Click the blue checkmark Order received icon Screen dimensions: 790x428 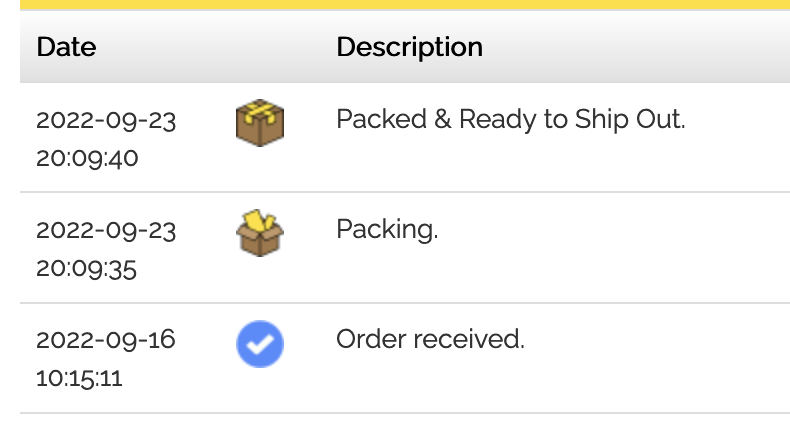[260, 345]
